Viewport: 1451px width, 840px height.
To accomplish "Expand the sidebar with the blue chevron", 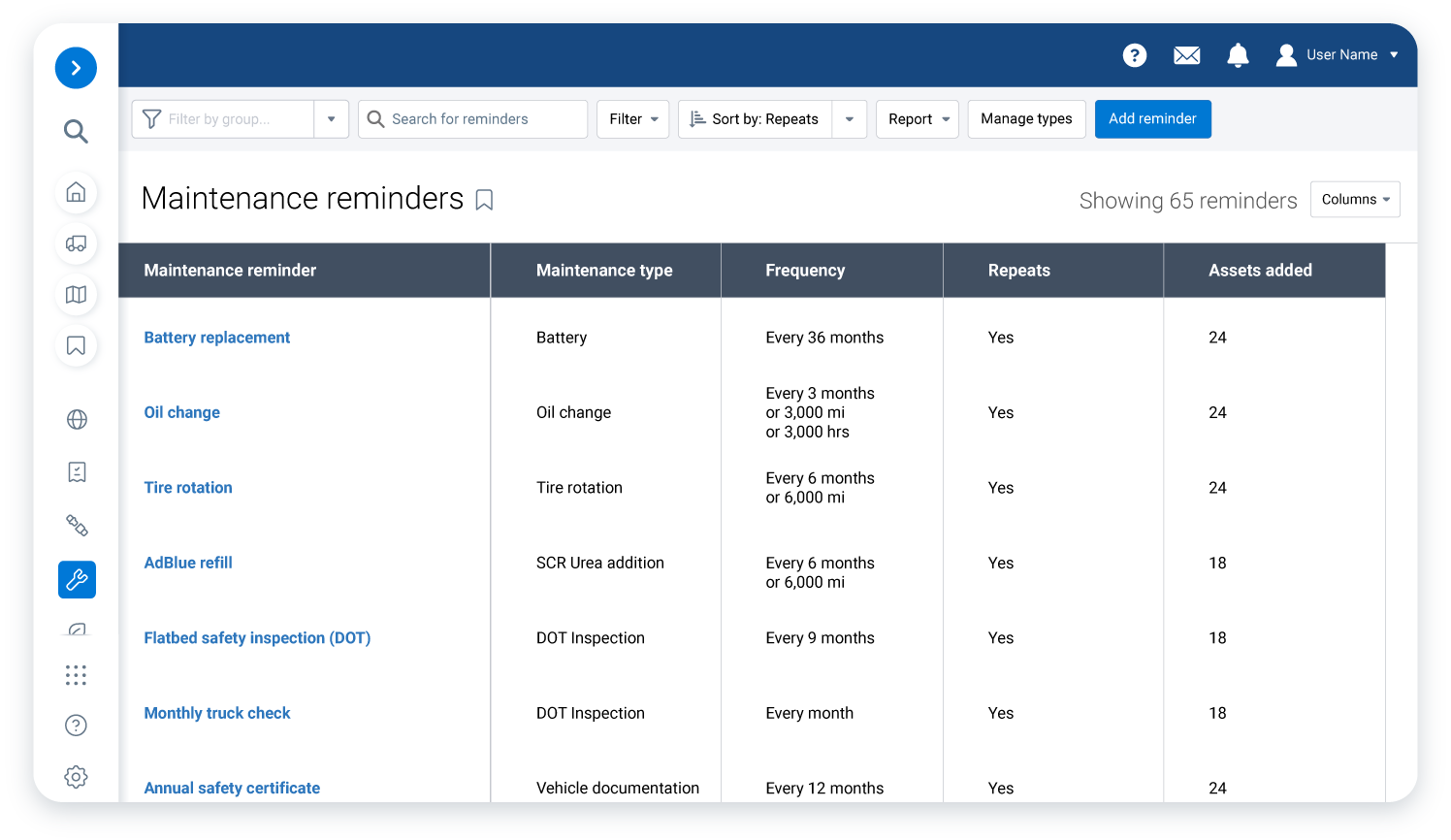I will coord(76,68).
